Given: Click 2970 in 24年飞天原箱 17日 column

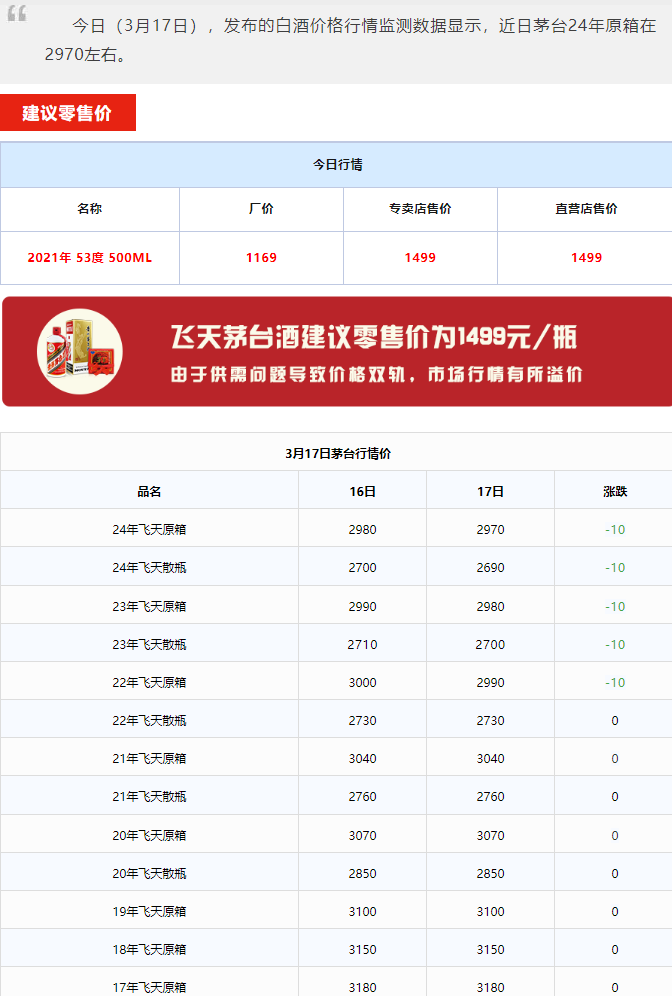Looking at the screenshot, I should [490, 530].
